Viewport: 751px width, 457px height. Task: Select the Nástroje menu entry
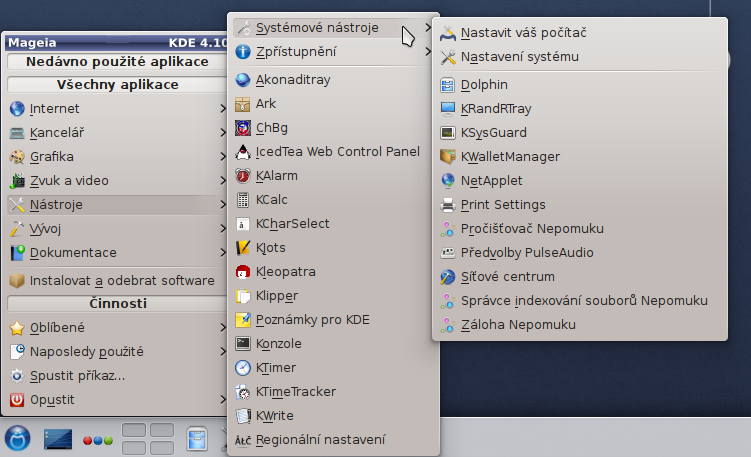tap(117, 205)
